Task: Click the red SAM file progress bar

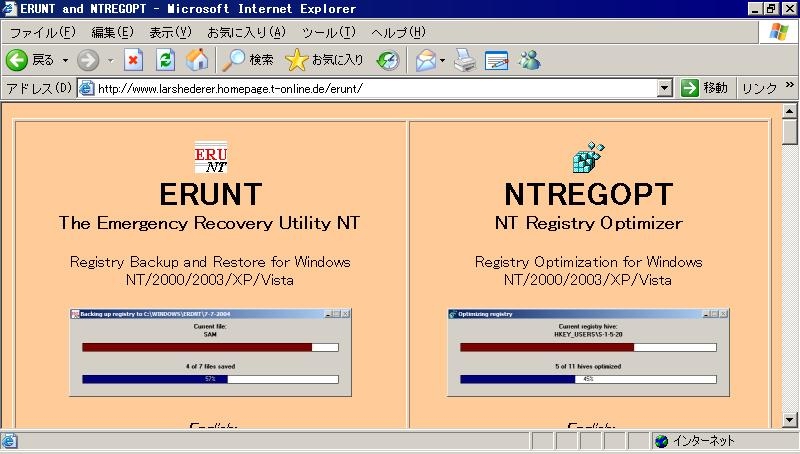Action: (x=210, y=347)
